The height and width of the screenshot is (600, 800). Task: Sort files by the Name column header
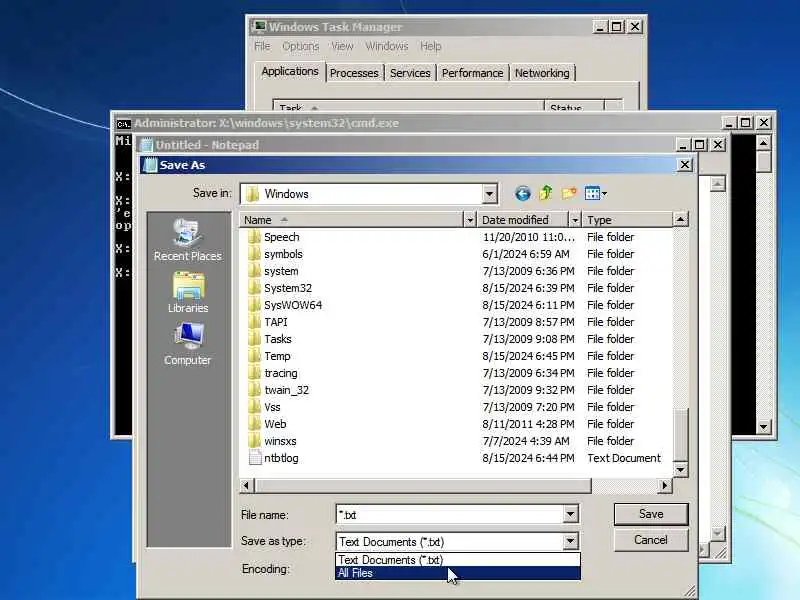[352, 220]
